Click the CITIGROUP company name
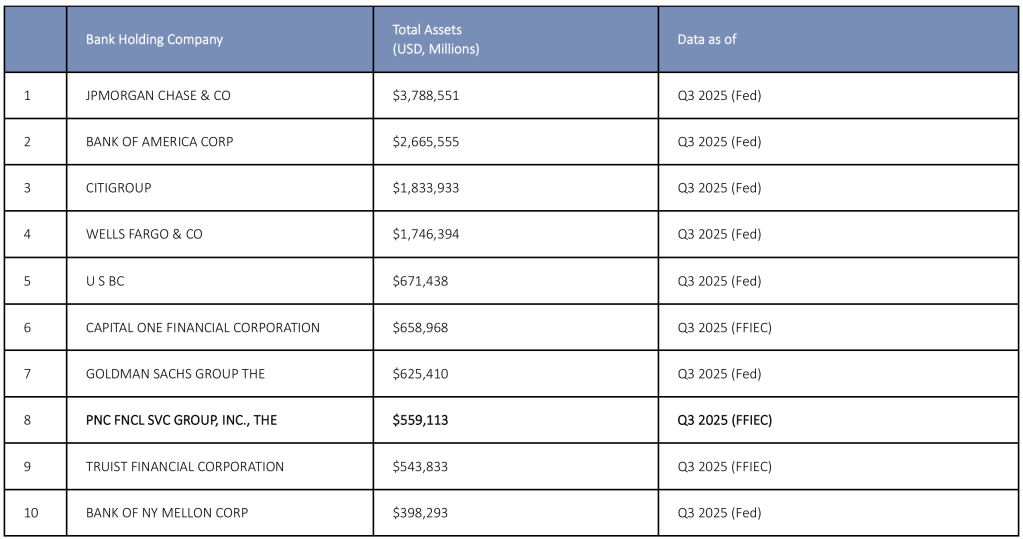The image size is (1023, 539). (x=119, y=188)
